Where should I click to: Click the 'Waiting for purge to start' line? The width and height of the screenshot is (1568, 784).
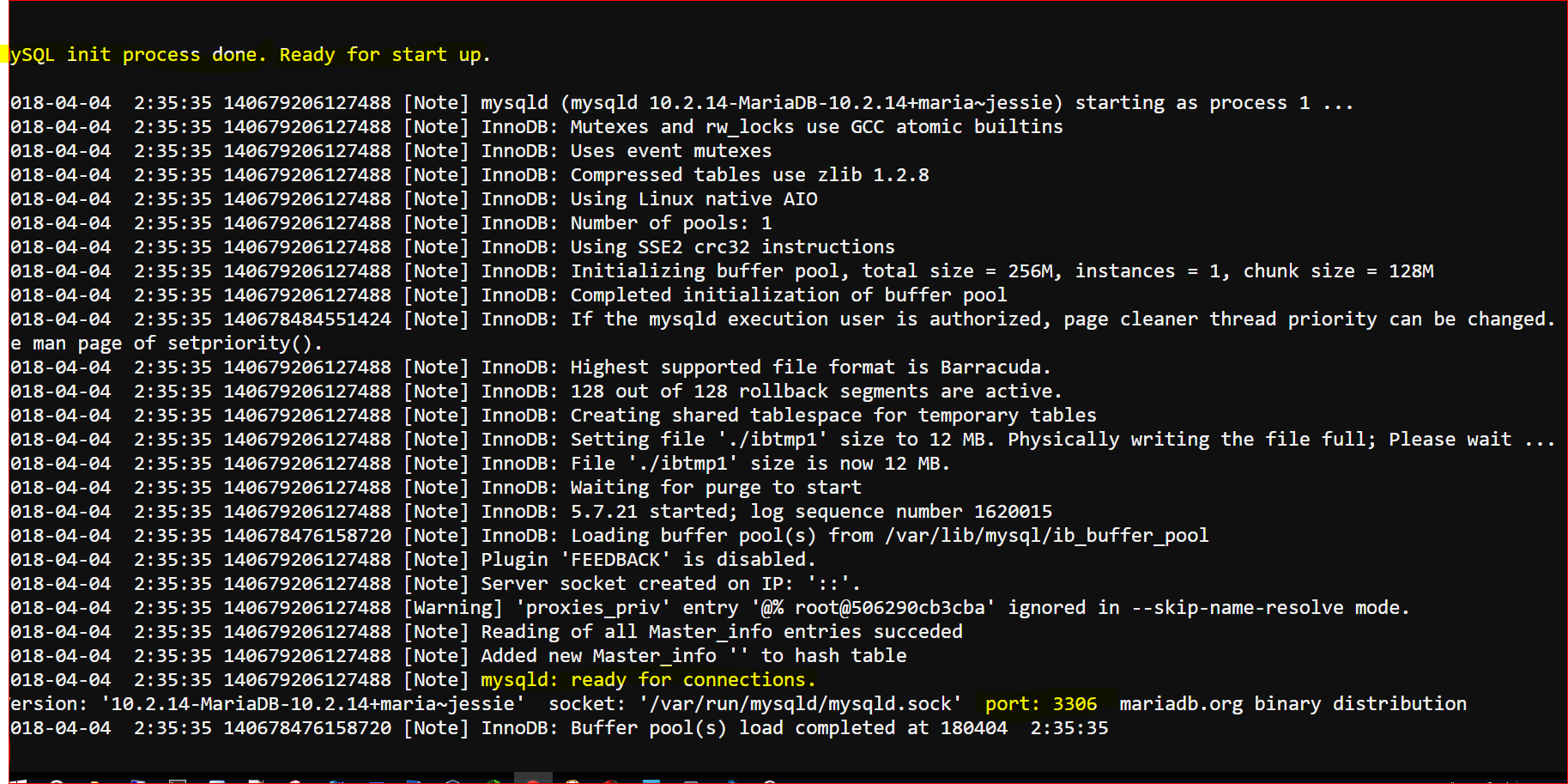716,488
